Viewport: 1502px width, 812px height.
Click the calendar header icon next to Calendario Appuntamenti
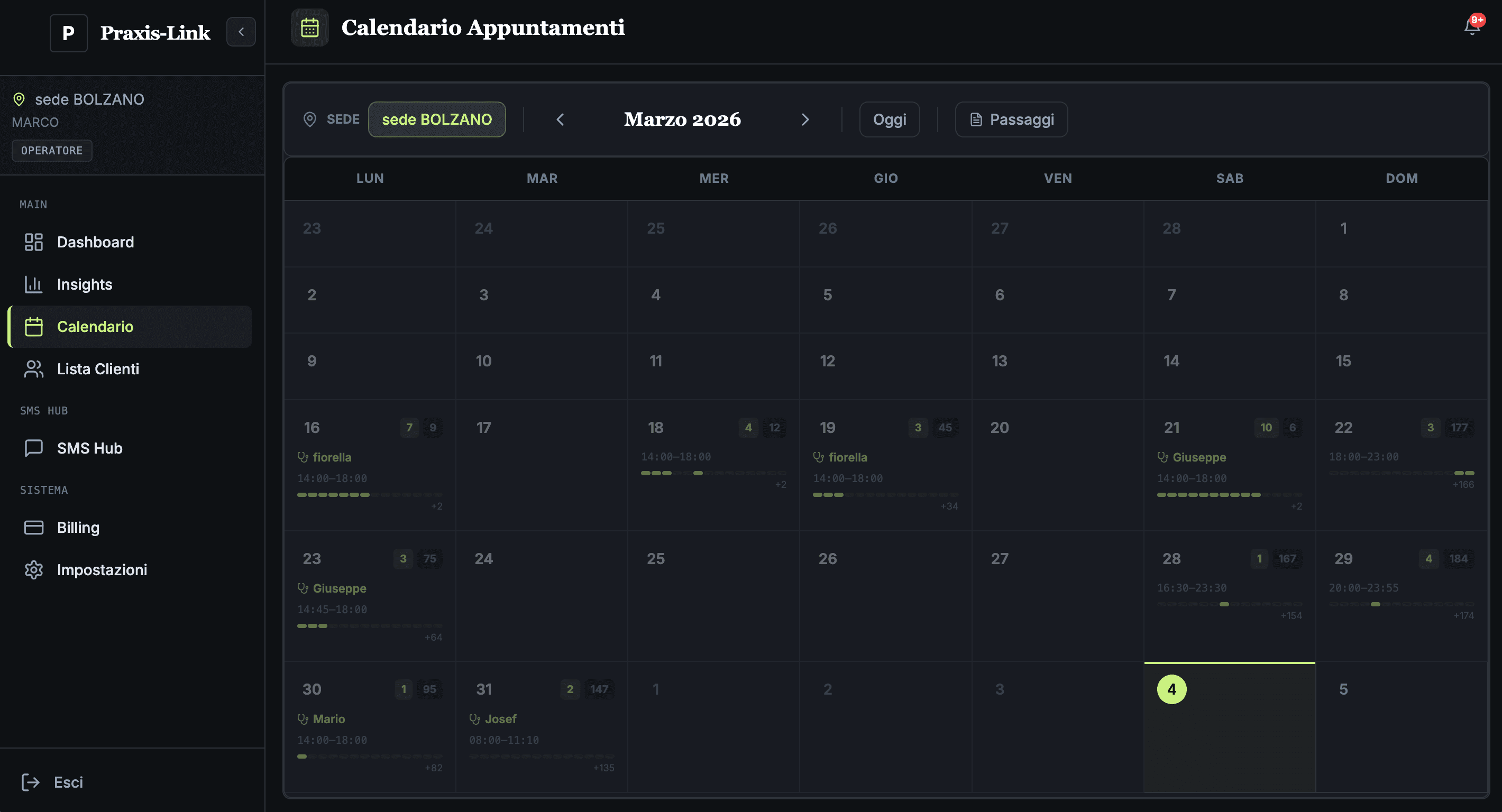point(309,27)
